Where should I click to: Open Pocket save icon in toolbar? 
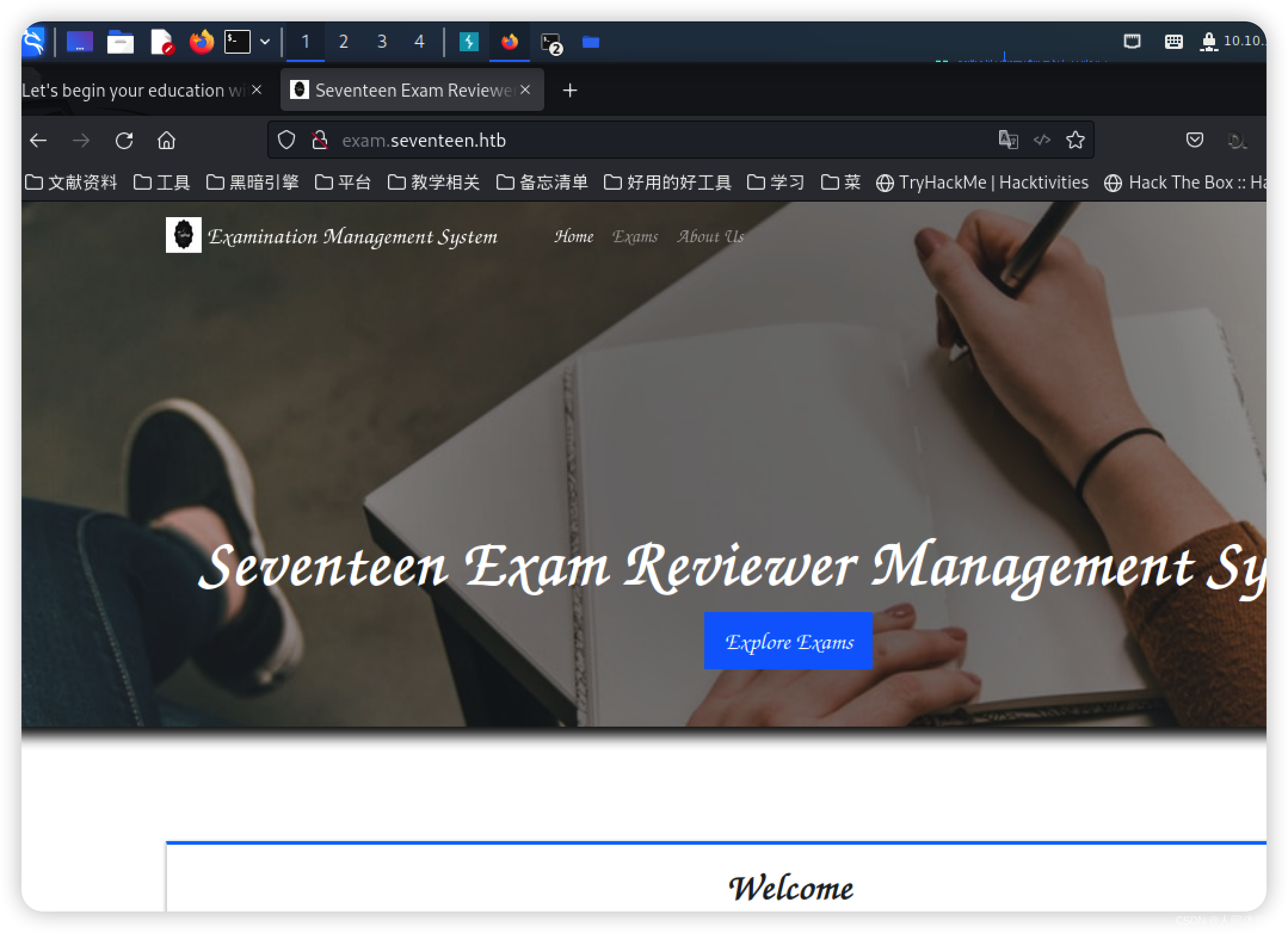(x=1194, y=140)
